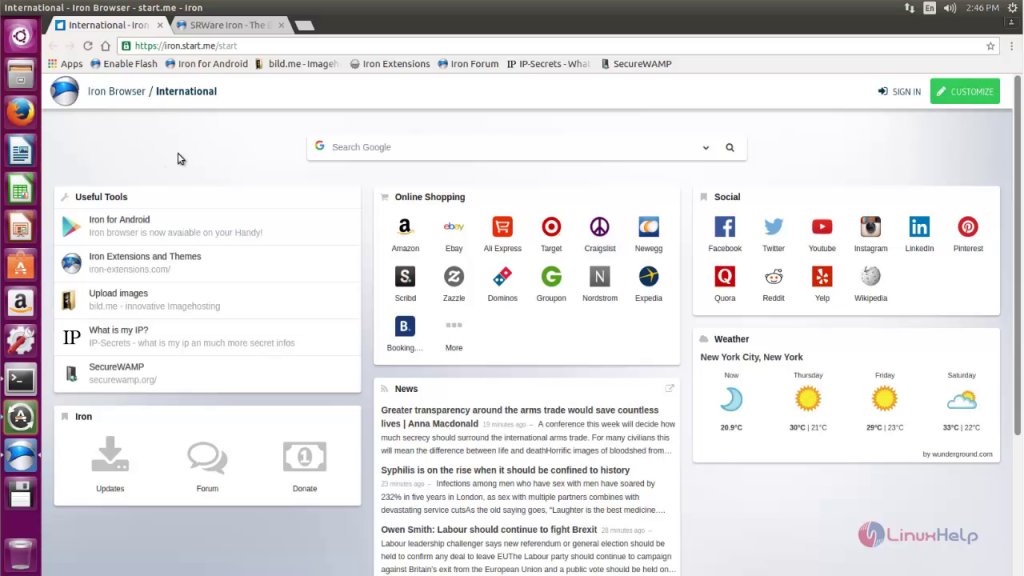The width and height of the screenshot is (1024, 576).
Task: Open the Scribd icon
Action: [405, 277]
